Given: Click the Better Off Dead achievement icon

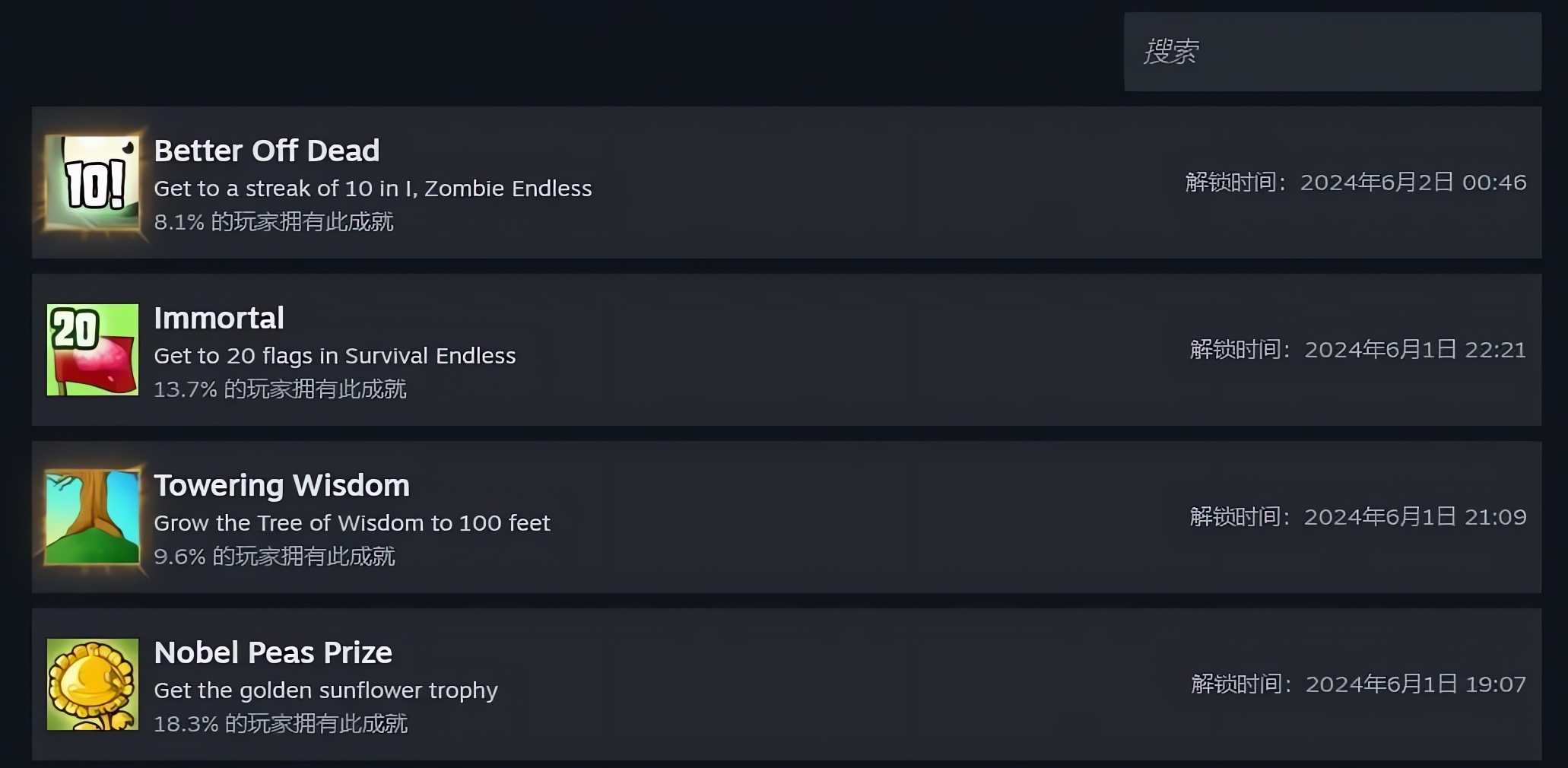Looking at the screenshot, I should (x=93, y=182).
